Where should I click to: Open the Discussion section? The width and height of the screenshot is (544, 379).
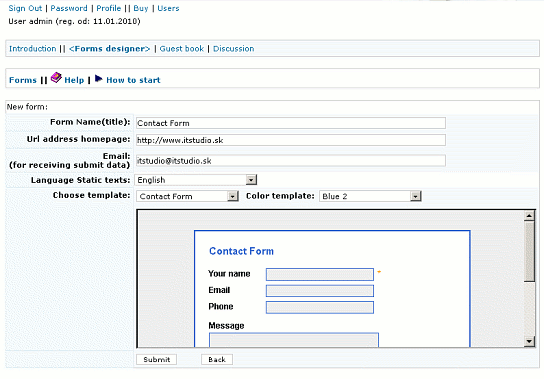coord(233,49)
